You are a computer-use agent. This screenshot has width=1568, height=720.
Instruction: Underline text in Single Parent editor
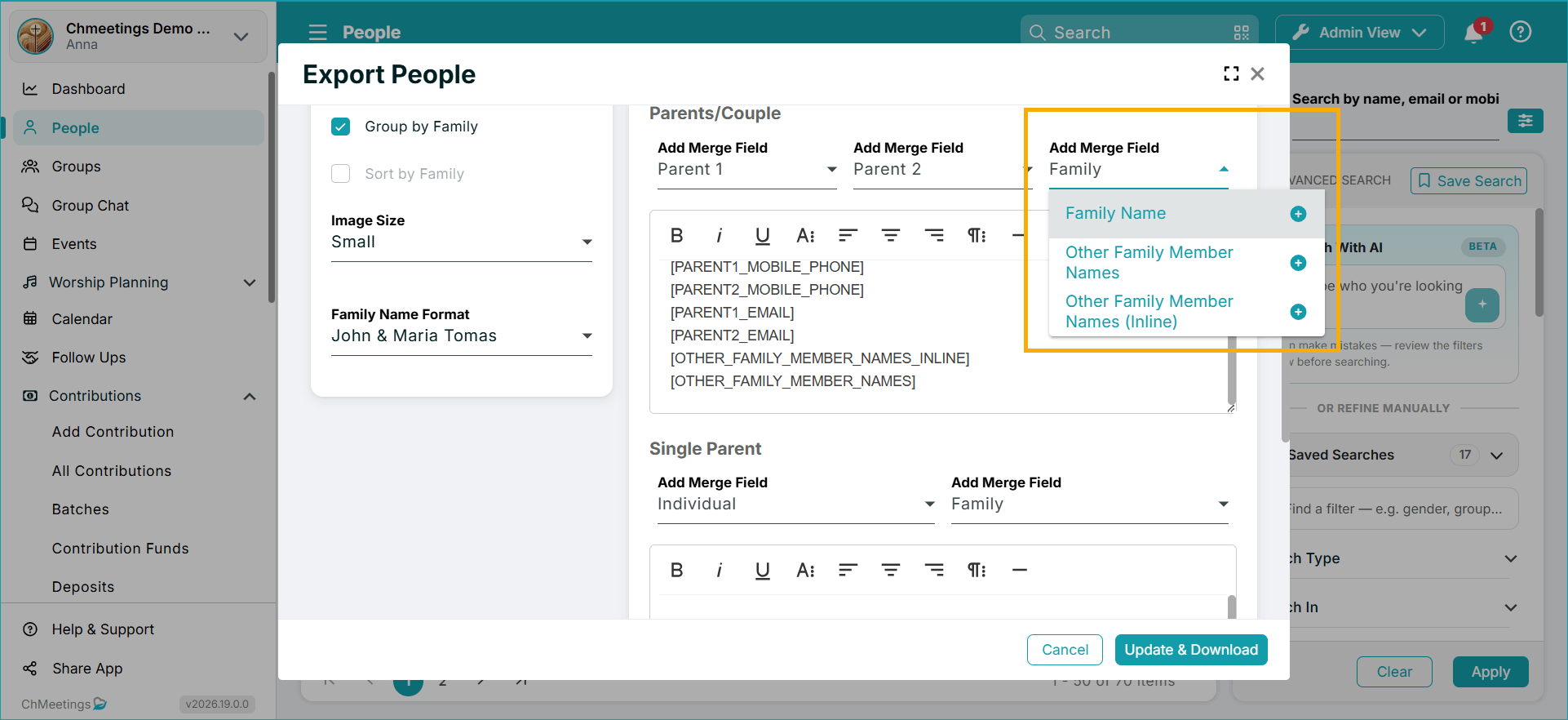click(762, 571)
